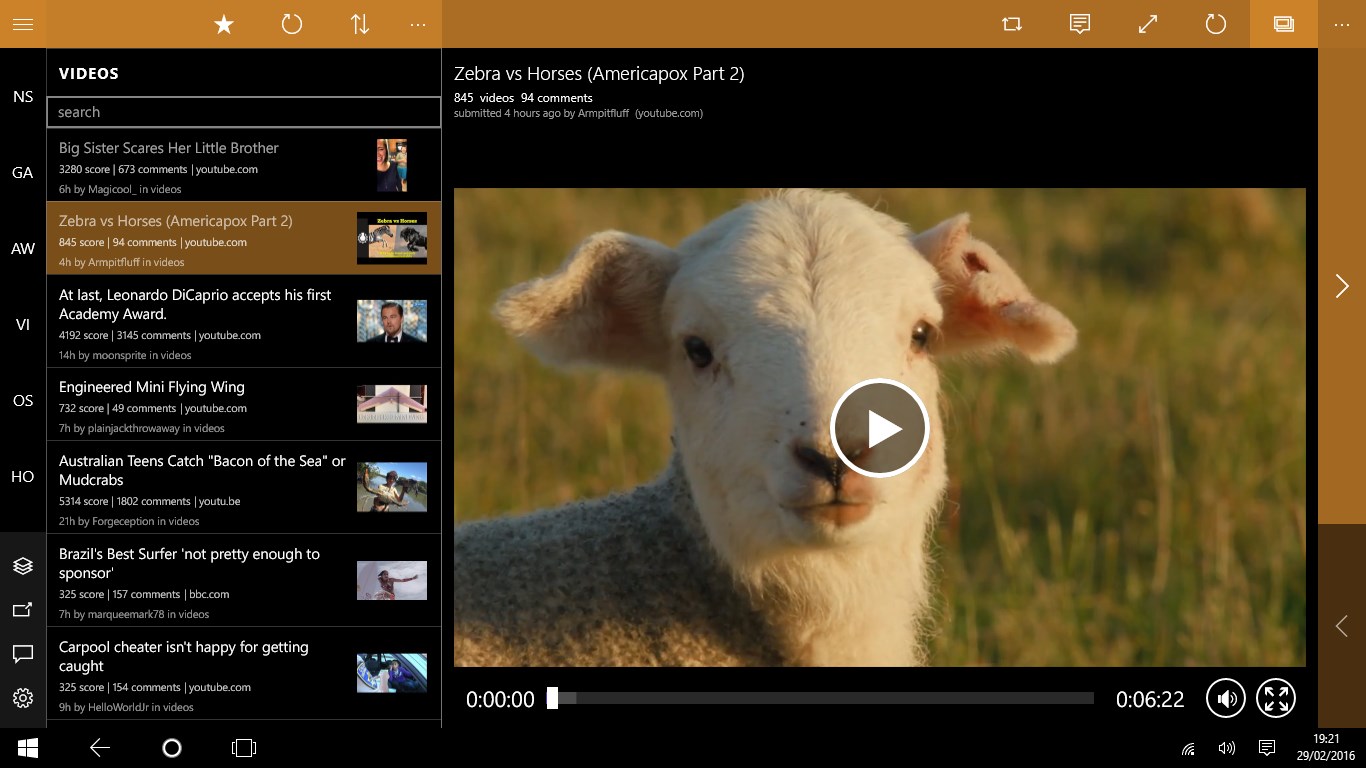Toggle fullscreen video mode
1366x768 pixels.
pos(1276,698)
